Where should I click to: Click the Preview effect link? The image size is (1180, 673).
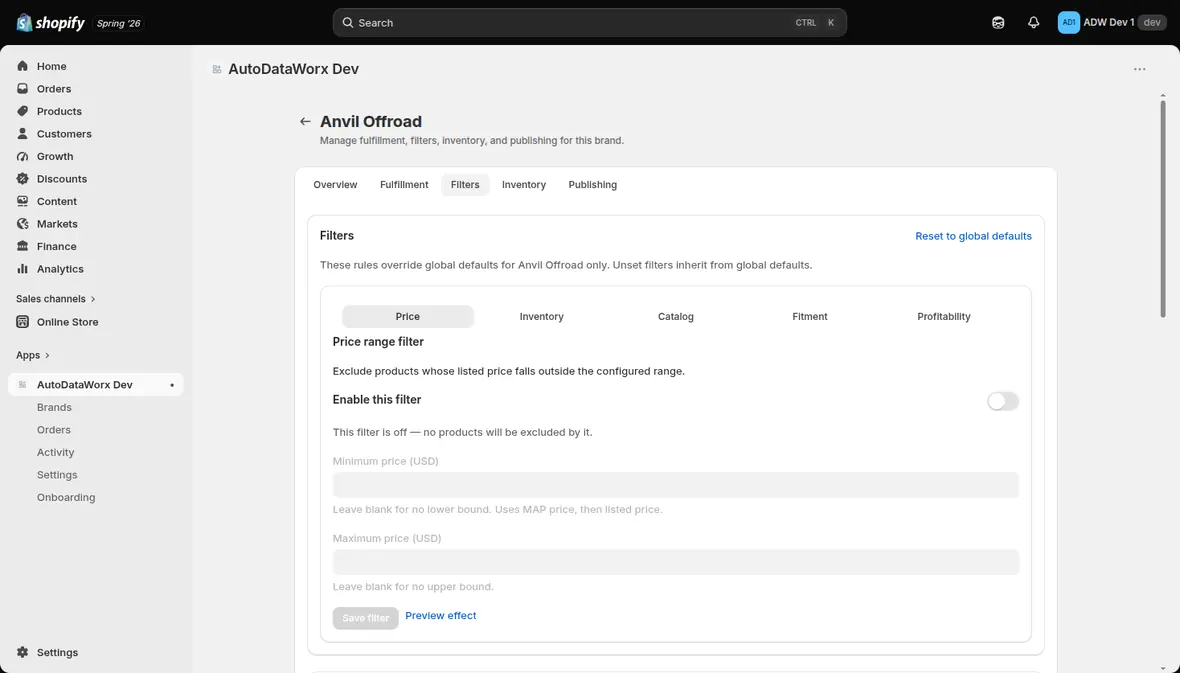coord(440,616)
